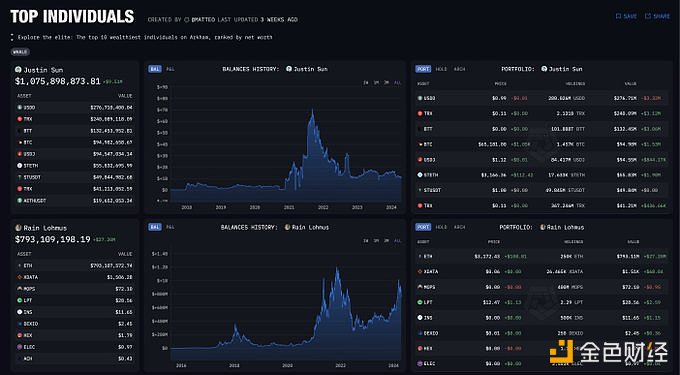The width and height of the screenshot is (680, 375).
Task: Click STETH icon in Justin Sun asset list
Action: [x=20, y=166]
